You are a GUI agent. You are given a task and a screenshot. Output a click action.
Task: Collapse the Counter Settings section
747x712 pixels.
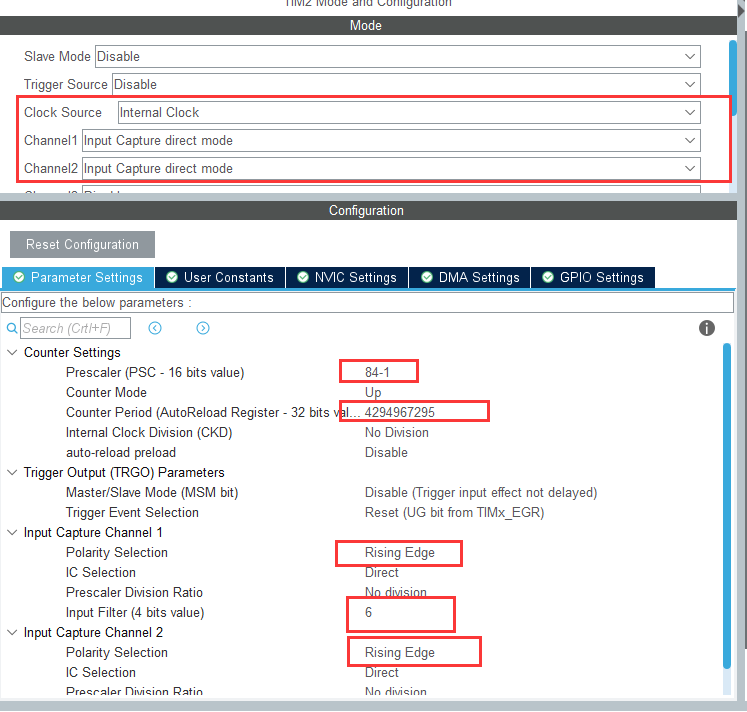tap(12, 353)
